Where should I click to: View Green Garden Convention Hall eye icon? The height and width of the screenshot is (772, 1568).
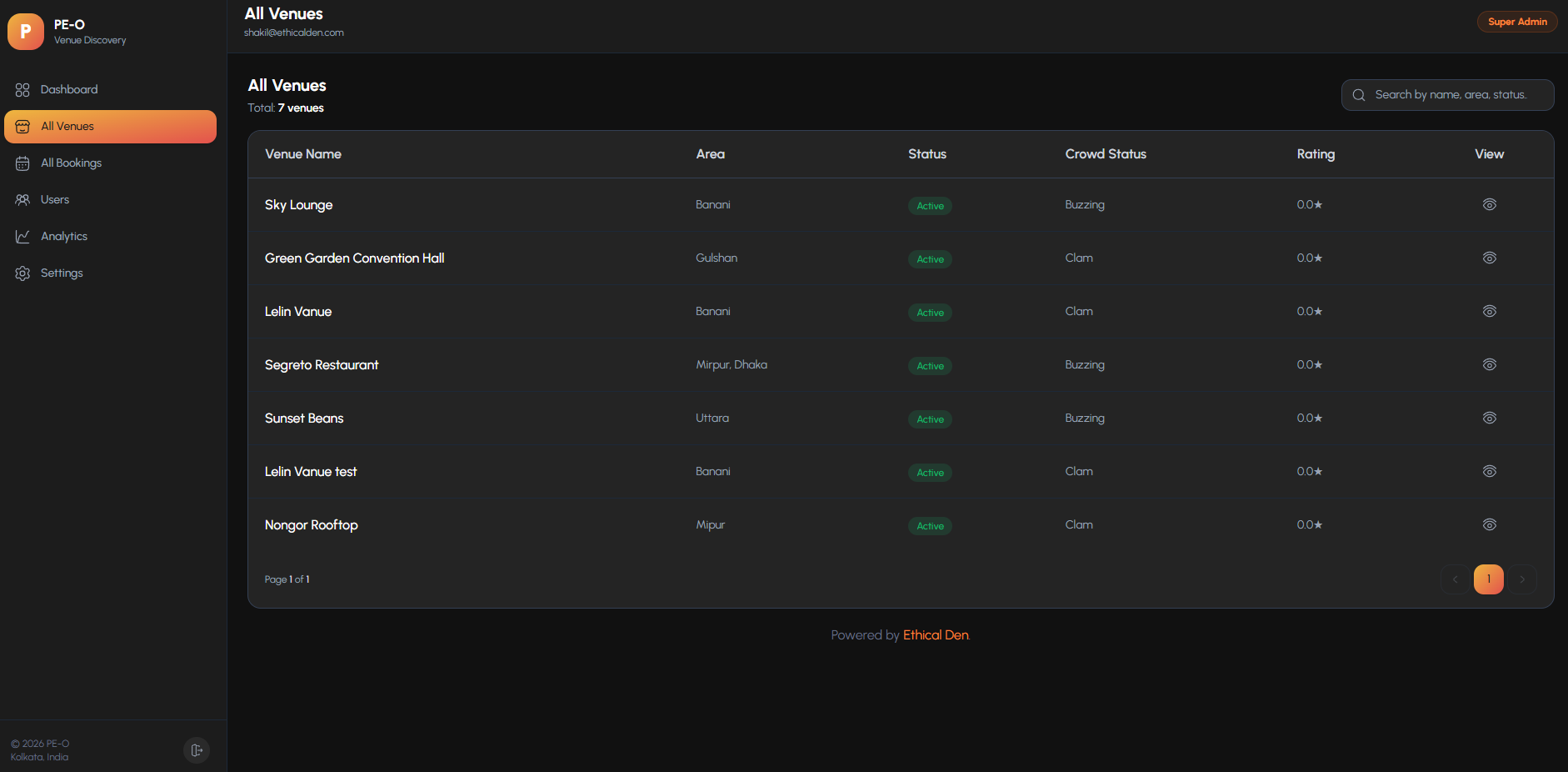click(x=1490, y=258)
